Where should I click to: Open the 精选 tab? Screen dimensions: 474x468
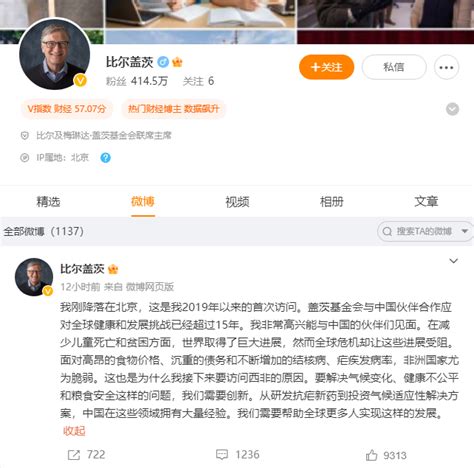48,202
